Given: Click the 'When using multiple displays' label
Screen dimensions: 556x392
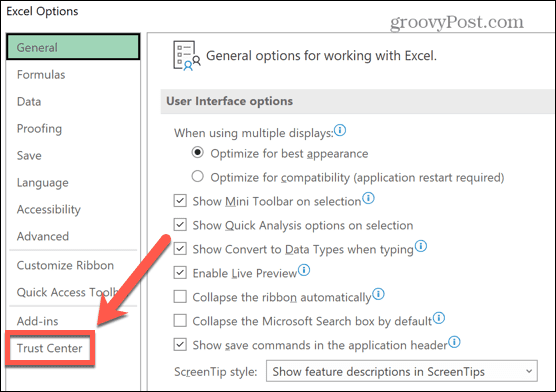Looking at the screenshot, I should 254,133.
